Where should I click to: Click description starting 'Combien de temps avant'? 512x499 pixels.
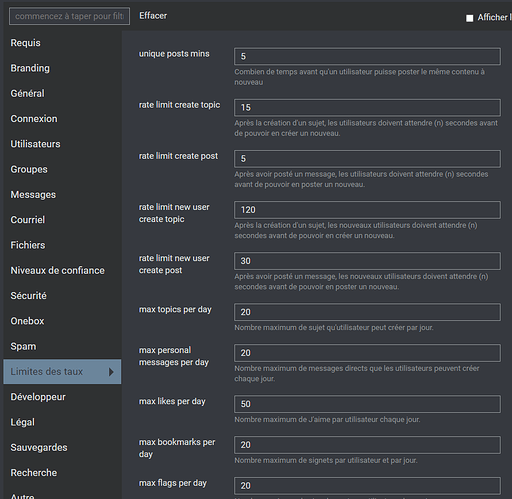359,77
